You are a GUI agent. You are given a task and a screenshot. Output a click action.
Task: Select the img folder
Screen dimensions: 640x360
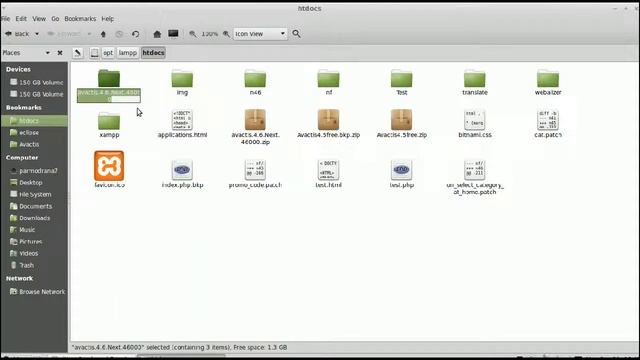click(x=182, y=82)
